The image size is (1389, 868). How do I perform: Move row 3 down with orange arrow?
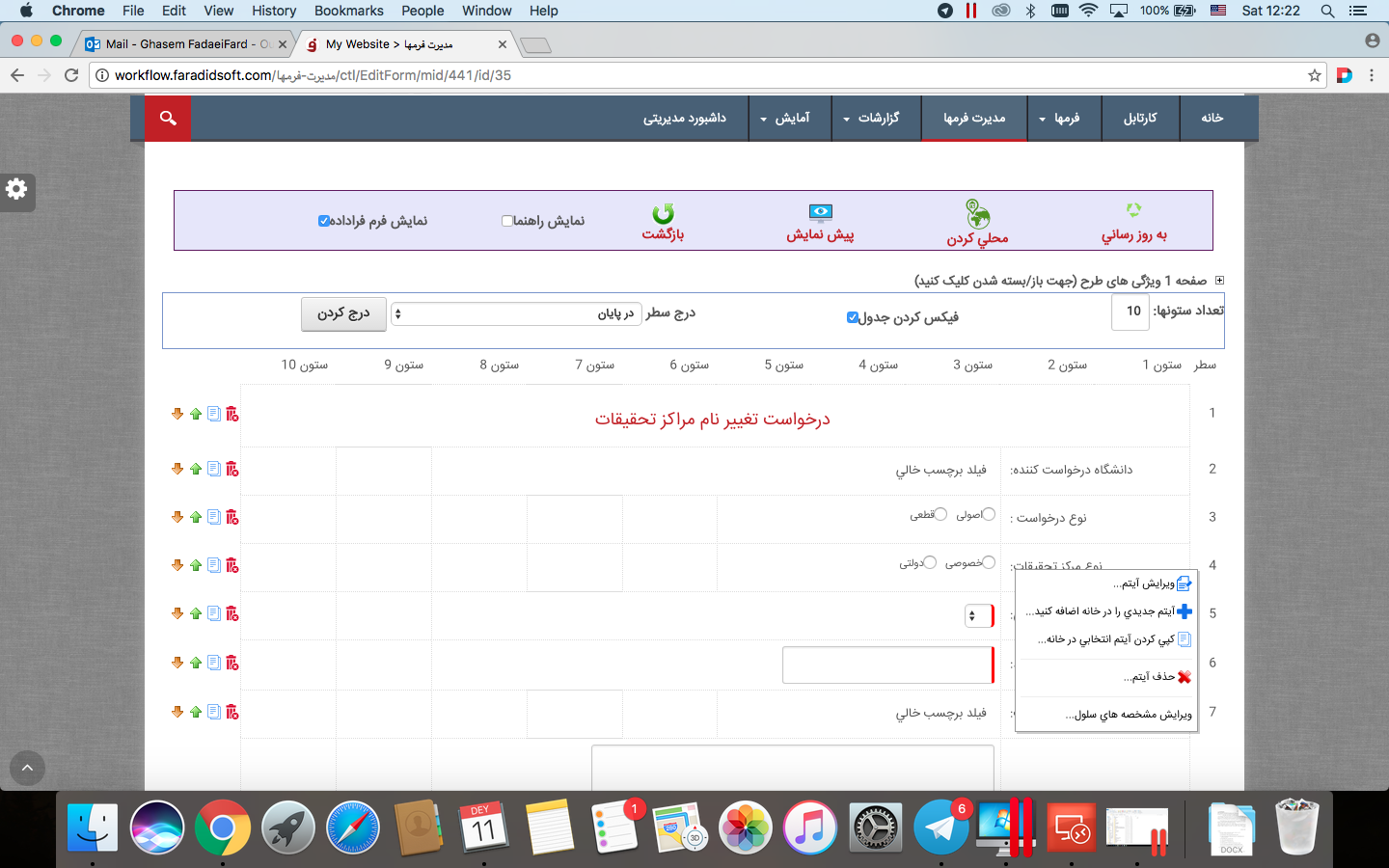pyautogui.click(x=177, y=518)
